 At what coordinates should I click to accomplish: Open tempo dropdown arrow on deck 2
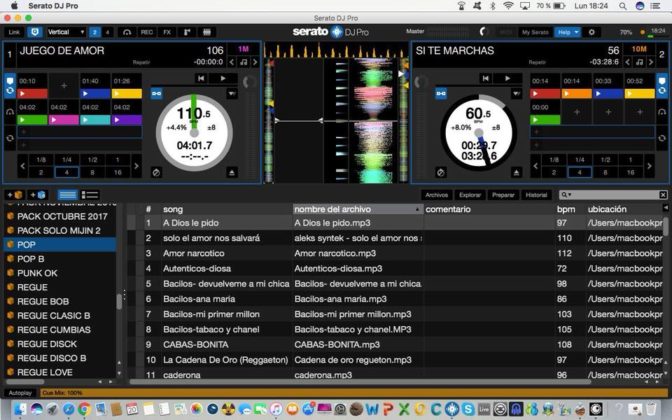(x=516, y=93)
